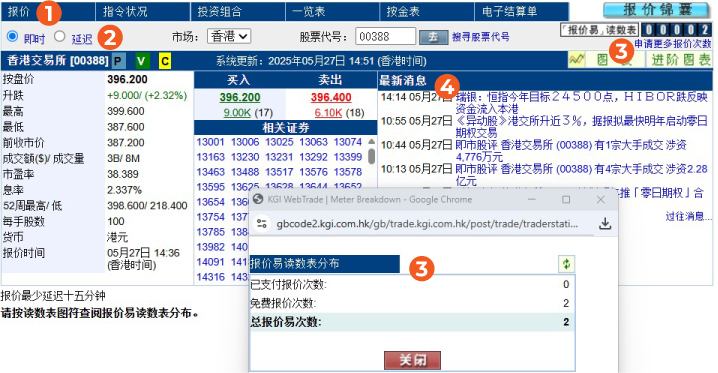Open related security 13754
The image size is (718, 373).
coord(210,217)
